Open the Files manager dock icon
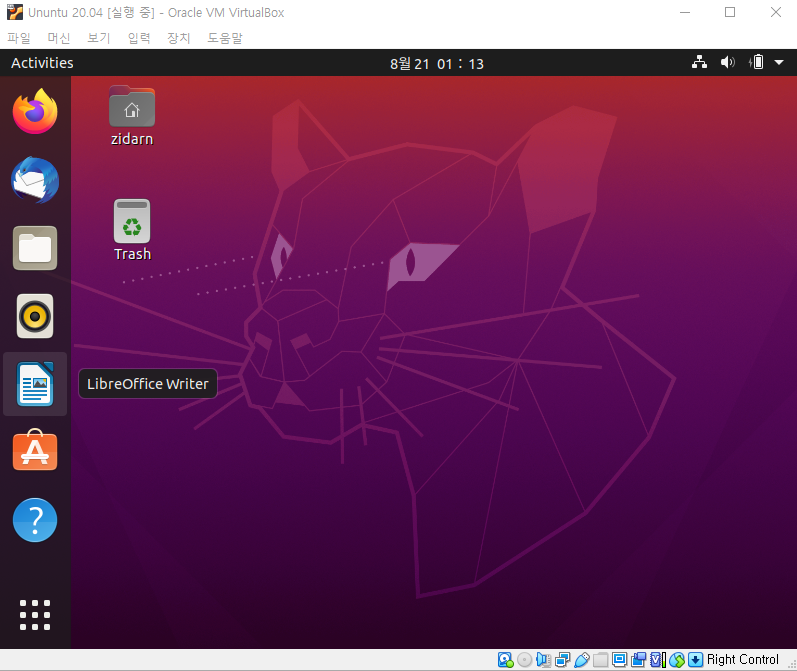 pos(35,248)
